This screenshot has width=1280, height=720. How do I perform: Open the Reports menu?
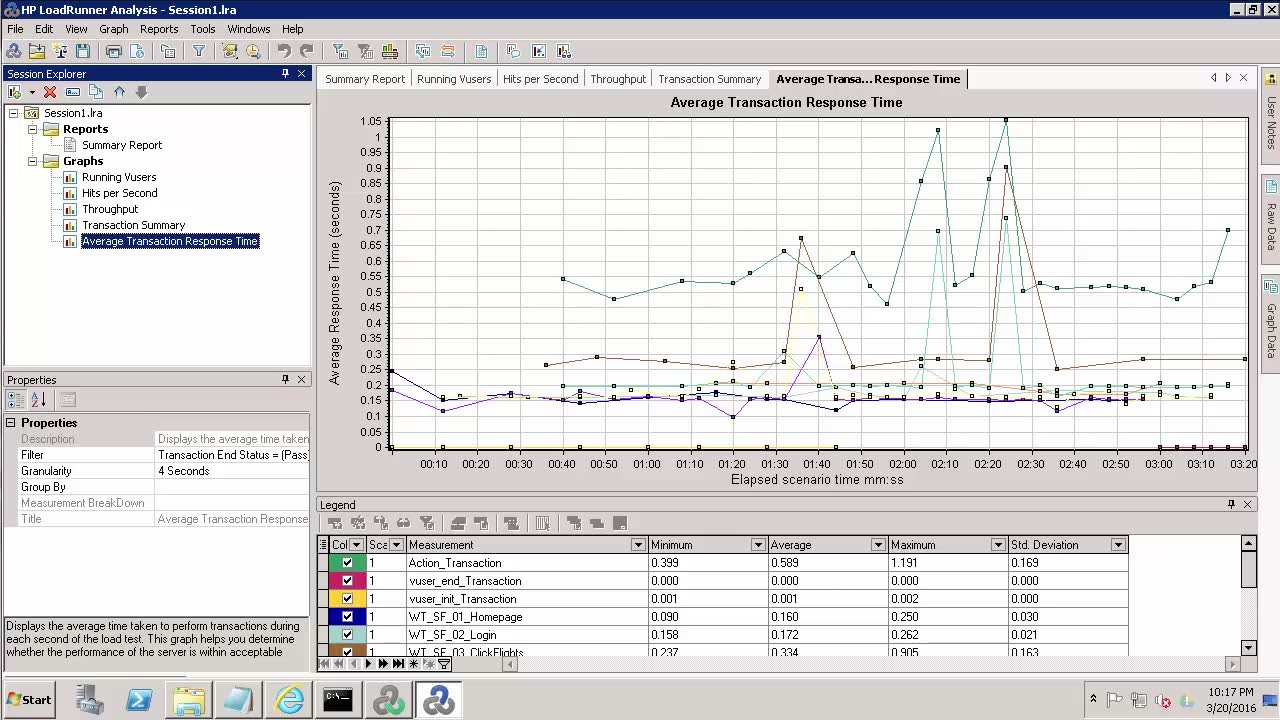158,29
